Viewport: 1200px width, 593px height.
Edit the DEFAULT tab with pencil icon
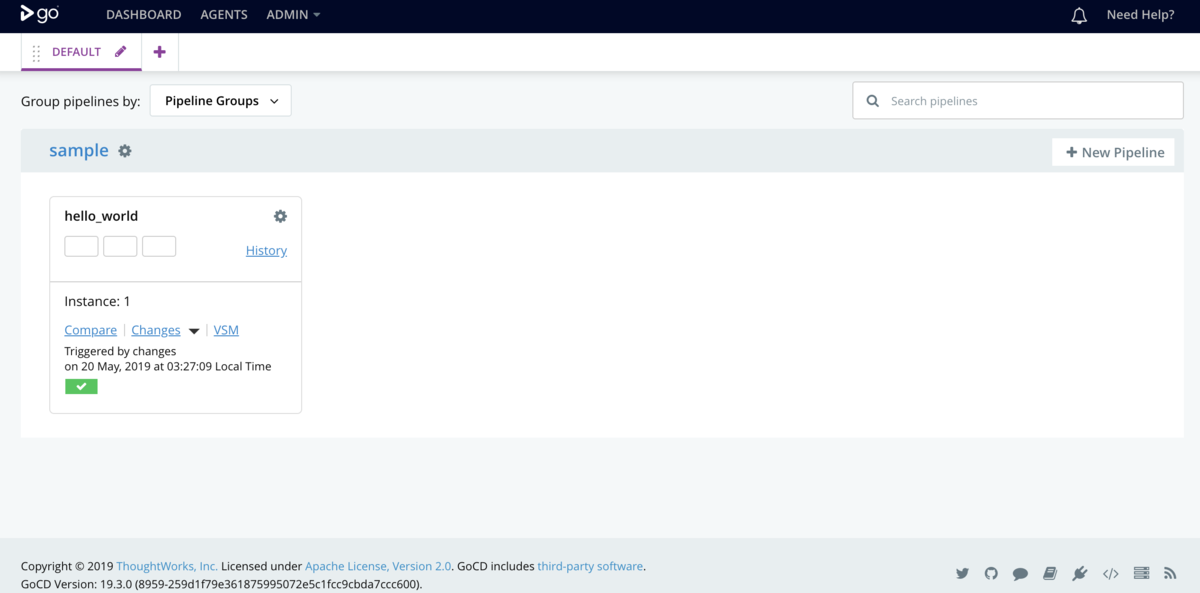pos(121,52)
